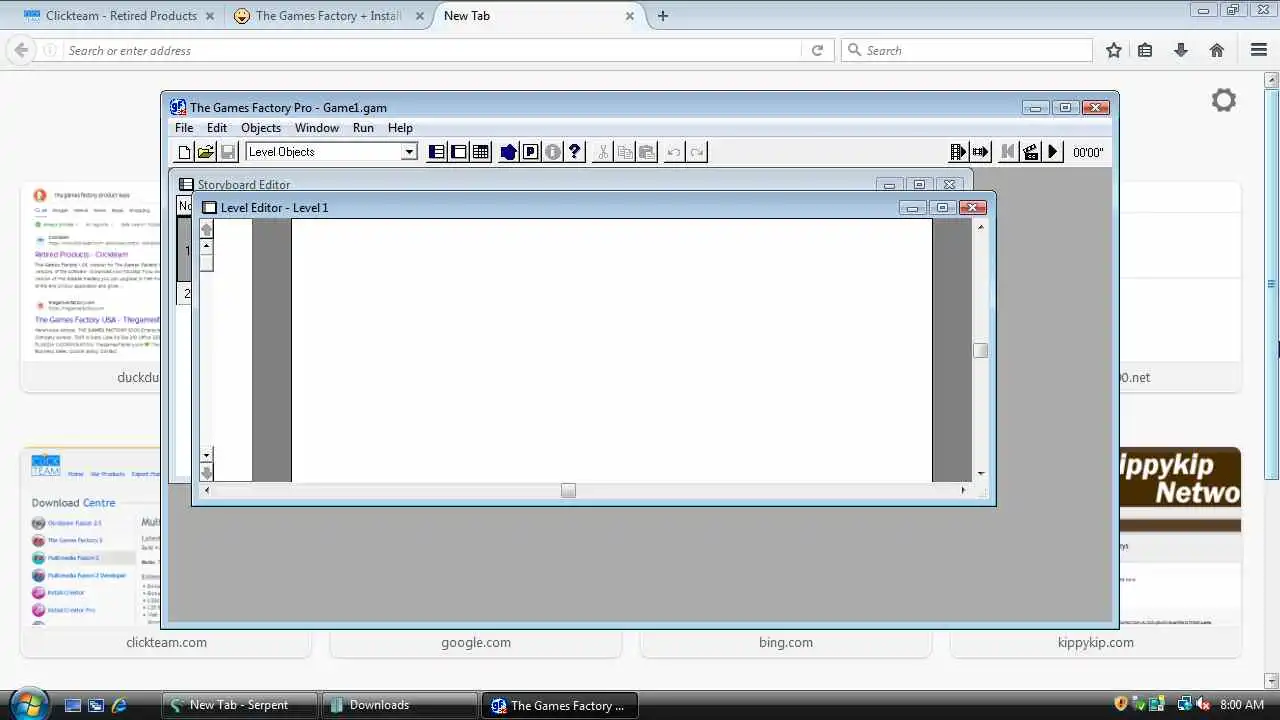
Task: Open a game file via the folder icon
Action: pos(205,152)
